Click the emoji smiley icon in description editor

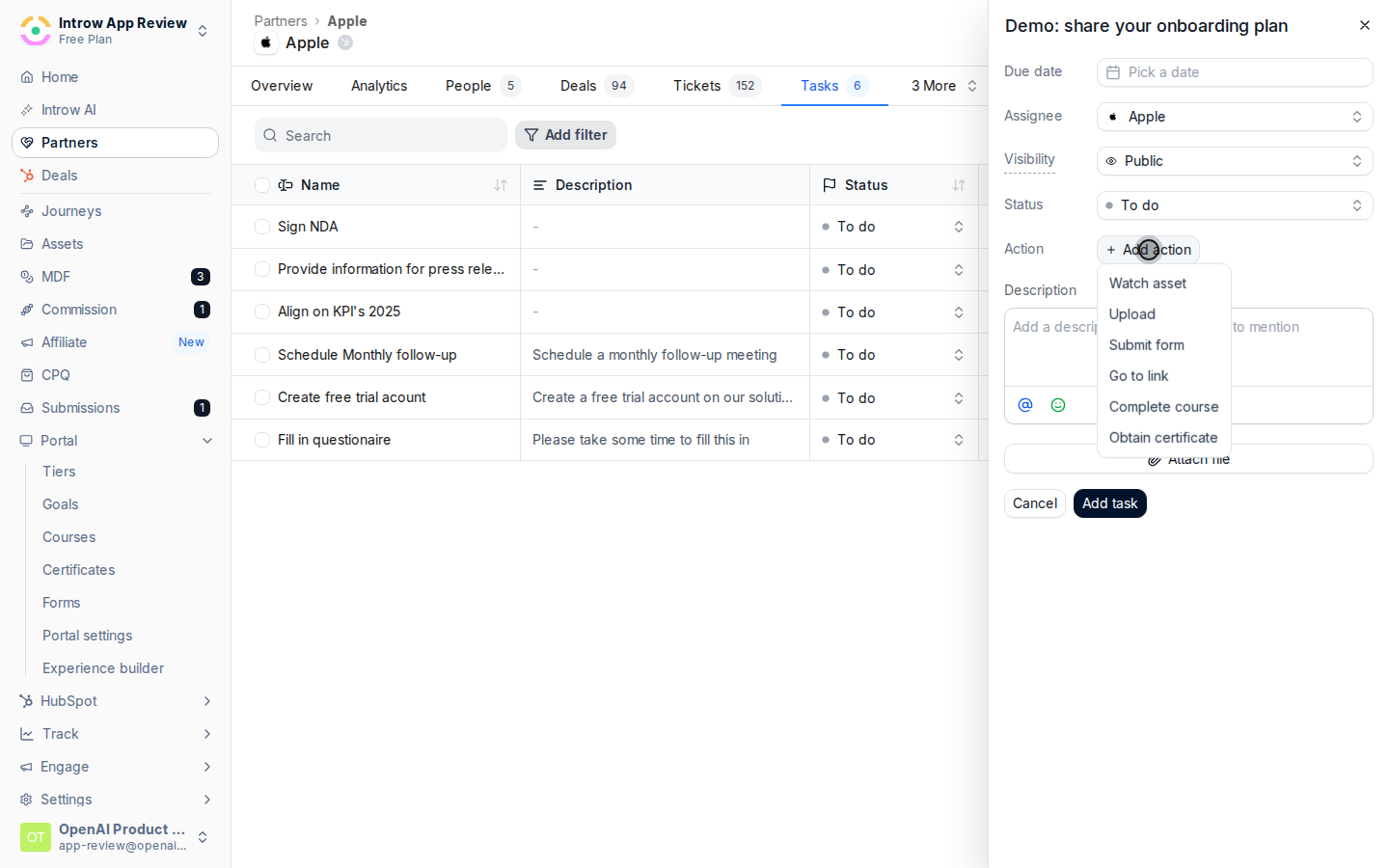1058,405
